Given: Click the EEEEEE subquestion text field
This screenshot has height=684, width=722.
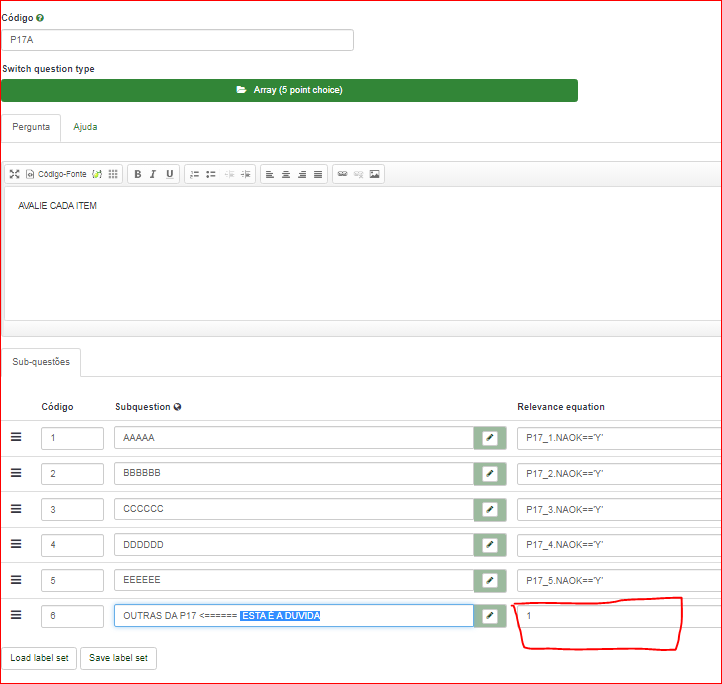Looking at the screenshot, I should pos(294,580).
